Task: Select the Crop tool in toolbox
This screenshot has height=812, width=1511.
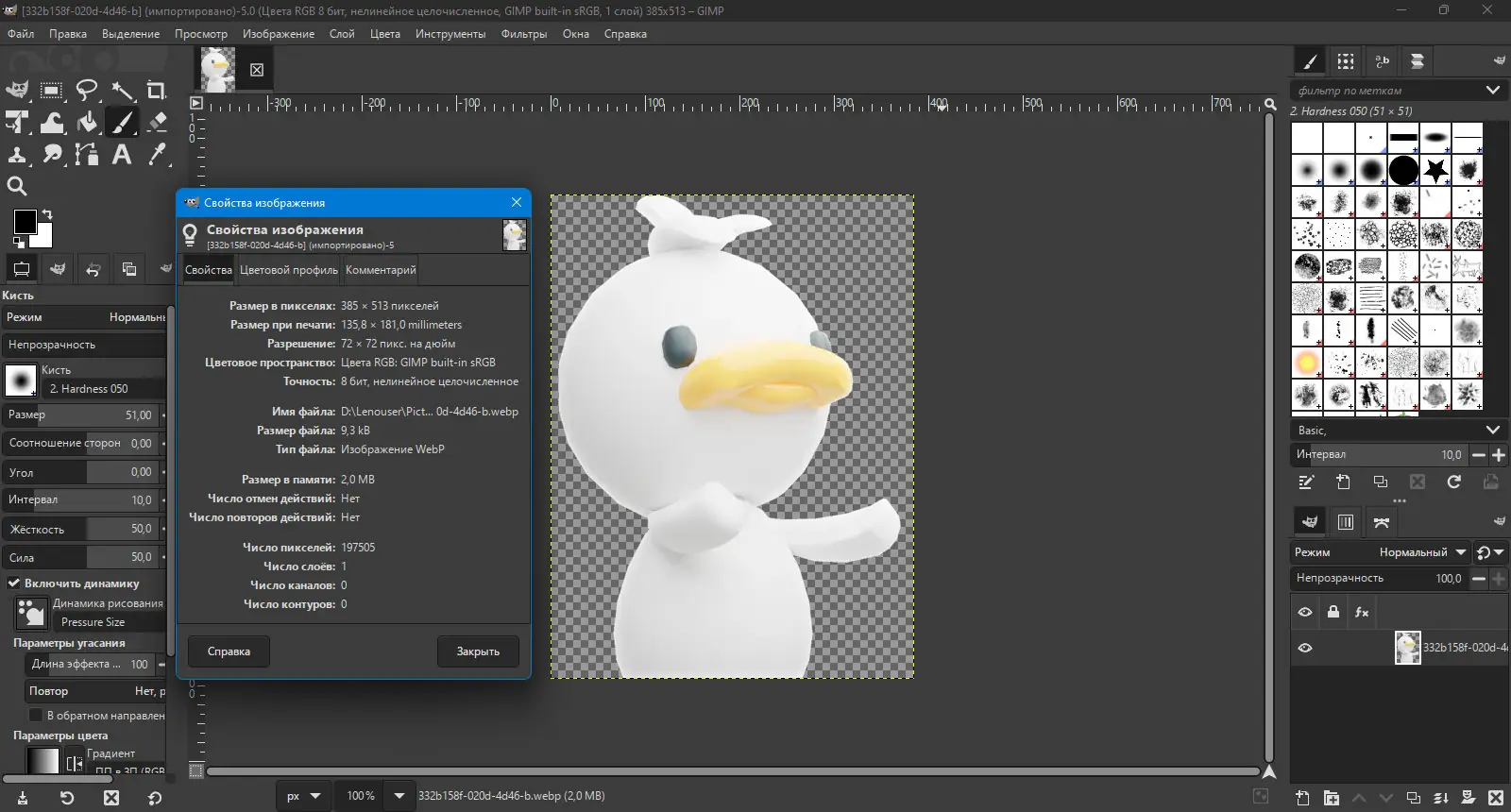Action: [x=156, y=91]
